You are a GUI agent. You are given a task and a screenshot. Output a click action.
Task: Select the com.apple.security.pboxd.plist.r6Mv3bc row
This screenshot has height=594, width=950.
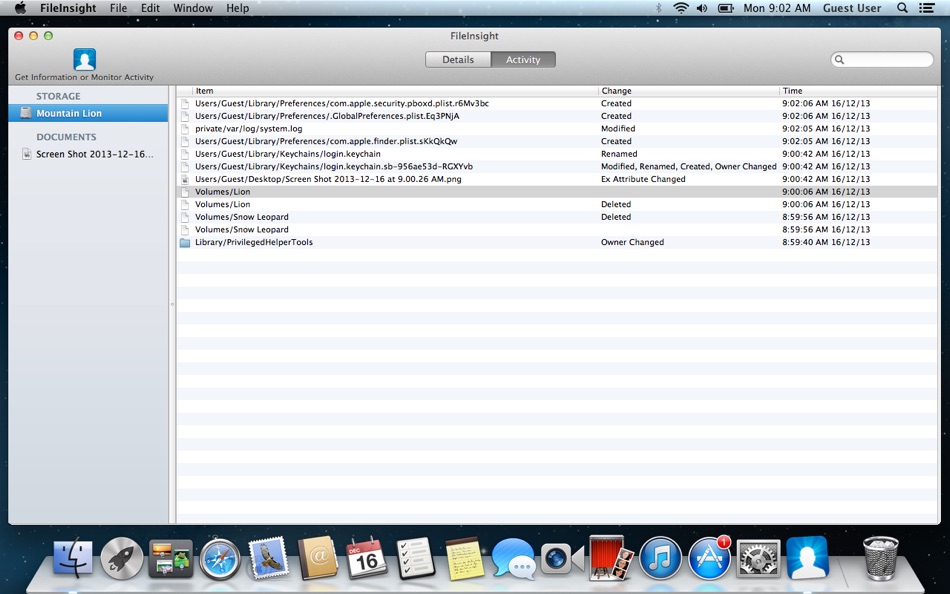click(557, 104)
